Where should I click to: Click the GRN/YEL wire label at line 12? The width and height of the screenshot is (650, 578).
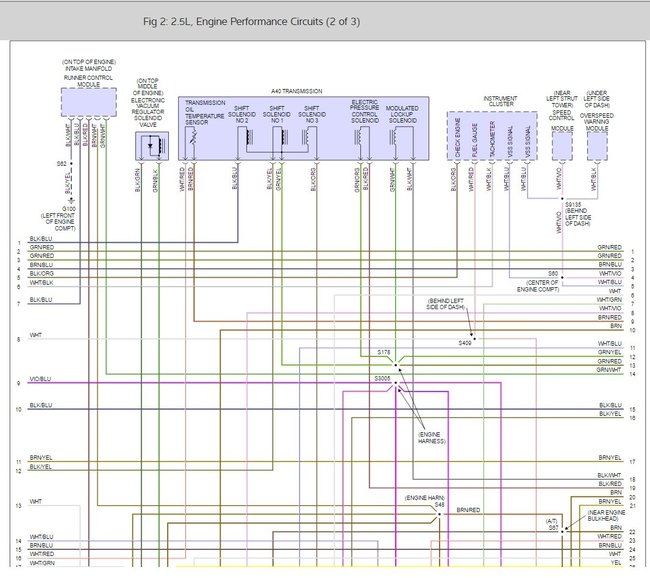[x=609, y=352]
